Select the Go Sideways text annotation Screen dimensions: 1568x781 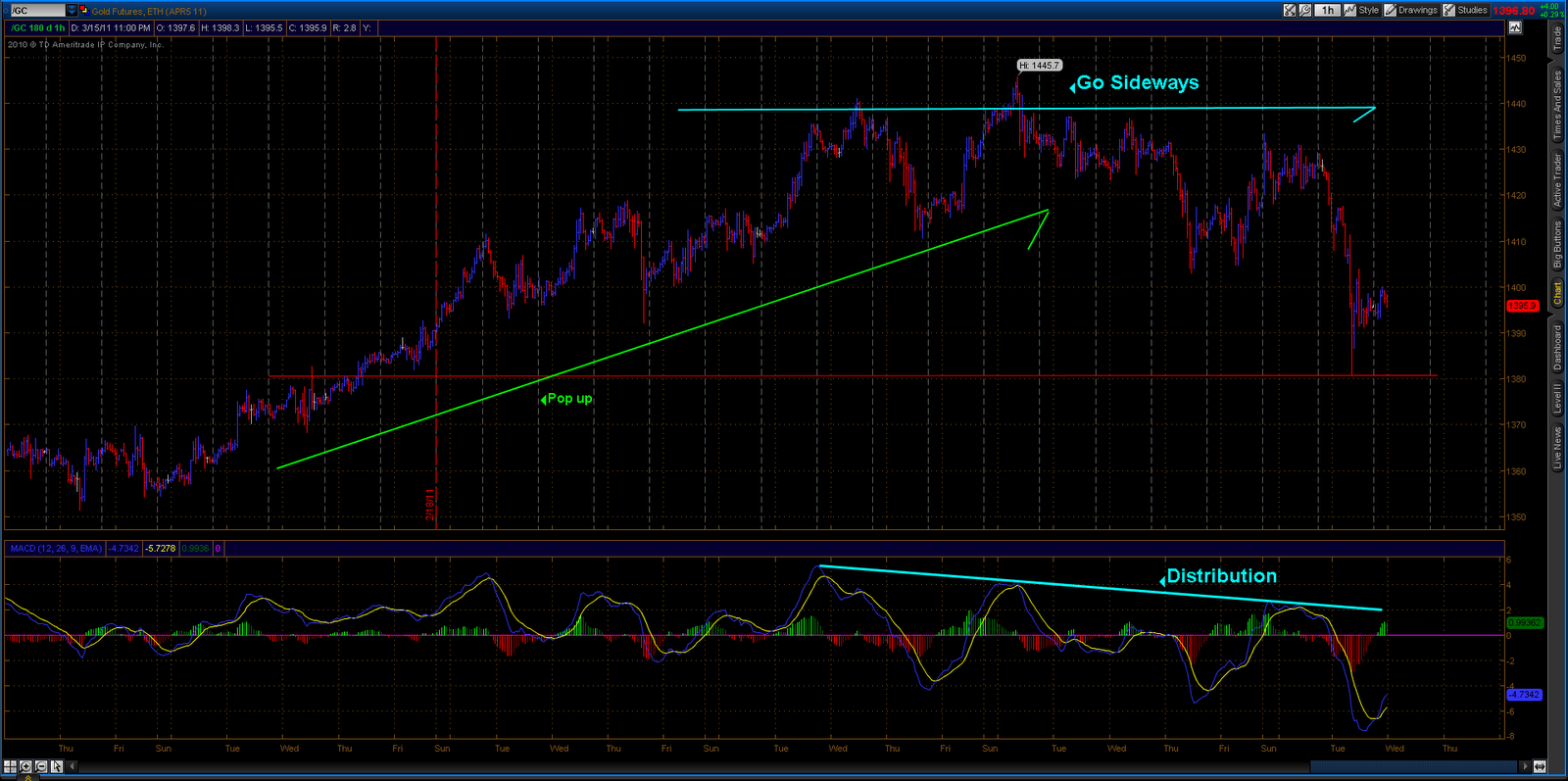pyautogui.click(x=1137, y=83)
